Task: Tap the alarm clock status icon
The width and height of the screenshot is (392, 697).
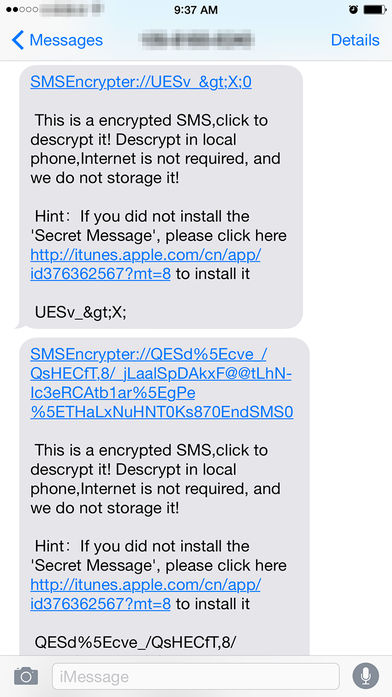Action: 353,9
